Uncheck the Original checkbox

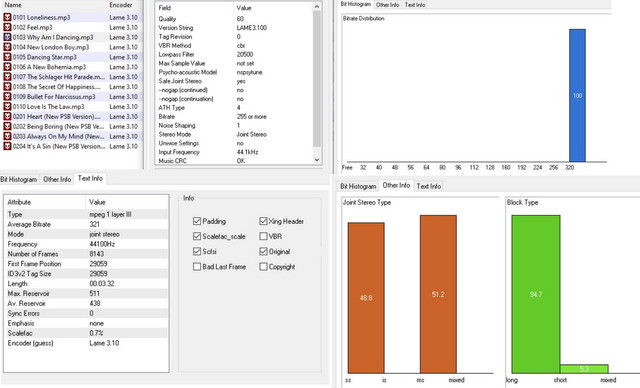pos(263,251)
